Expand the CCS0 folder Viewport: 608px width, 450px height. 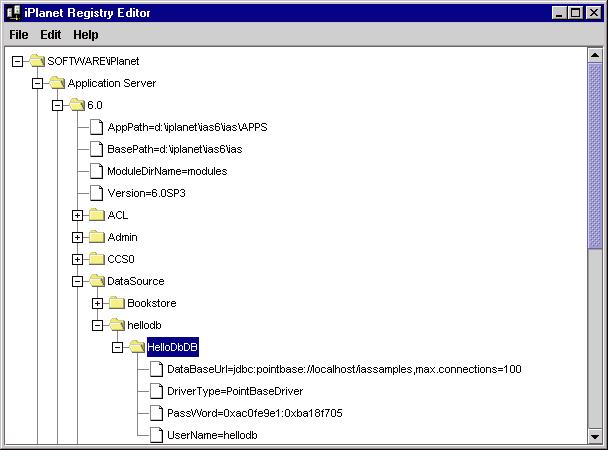point(78,259)
